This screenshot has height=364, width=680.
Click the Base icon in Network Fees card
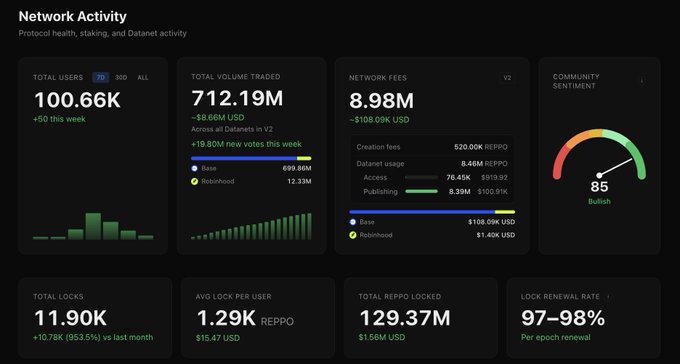(353, 222)
